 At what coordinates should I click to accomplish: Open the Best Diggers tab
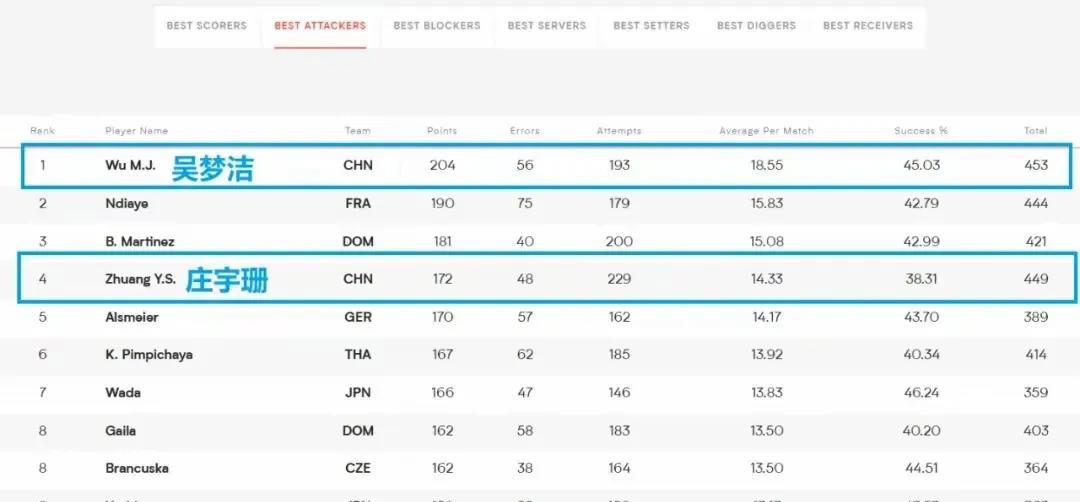(756, 25)
